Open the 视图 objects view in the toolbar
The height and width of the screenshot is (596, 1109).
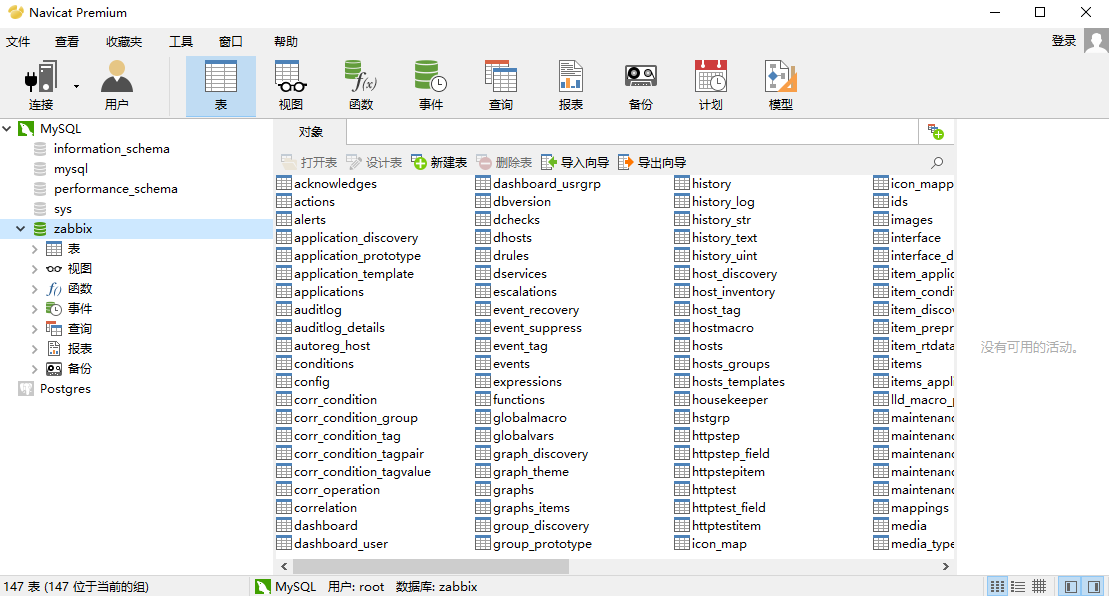[x=290, y=84]
